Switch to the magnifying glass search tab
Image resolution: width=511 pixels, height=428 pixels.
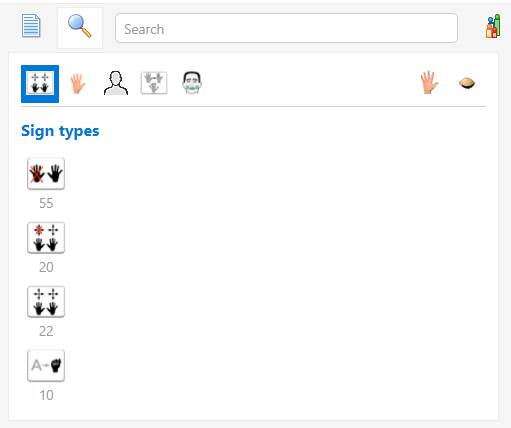pyautogui.click(x=80, y=28)
